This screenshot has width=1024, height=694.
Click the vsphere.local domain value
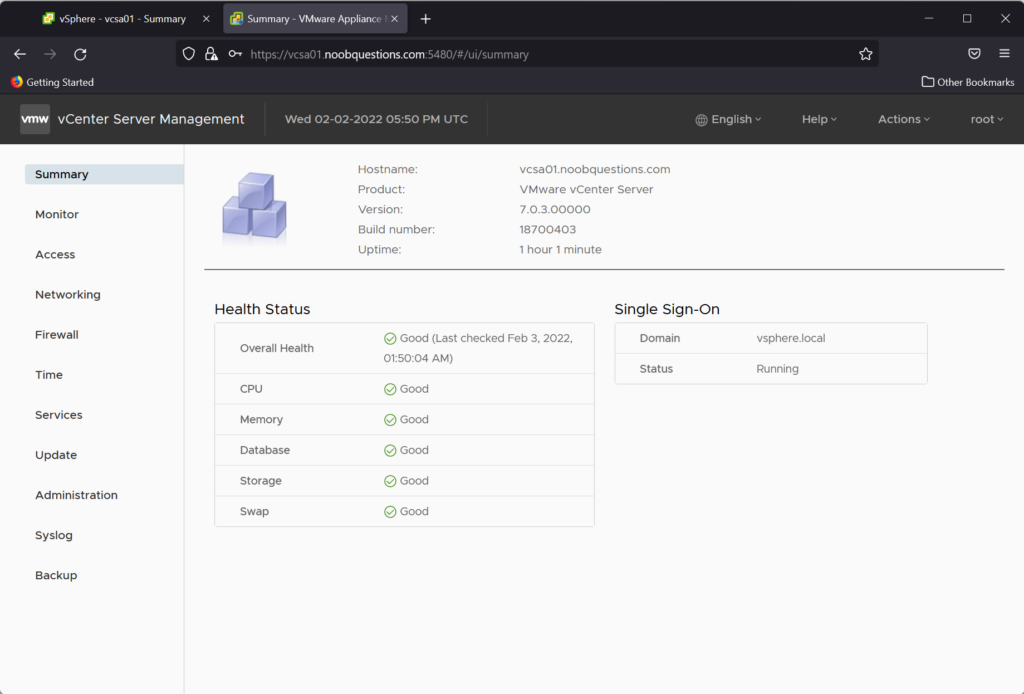pos(791,338)
